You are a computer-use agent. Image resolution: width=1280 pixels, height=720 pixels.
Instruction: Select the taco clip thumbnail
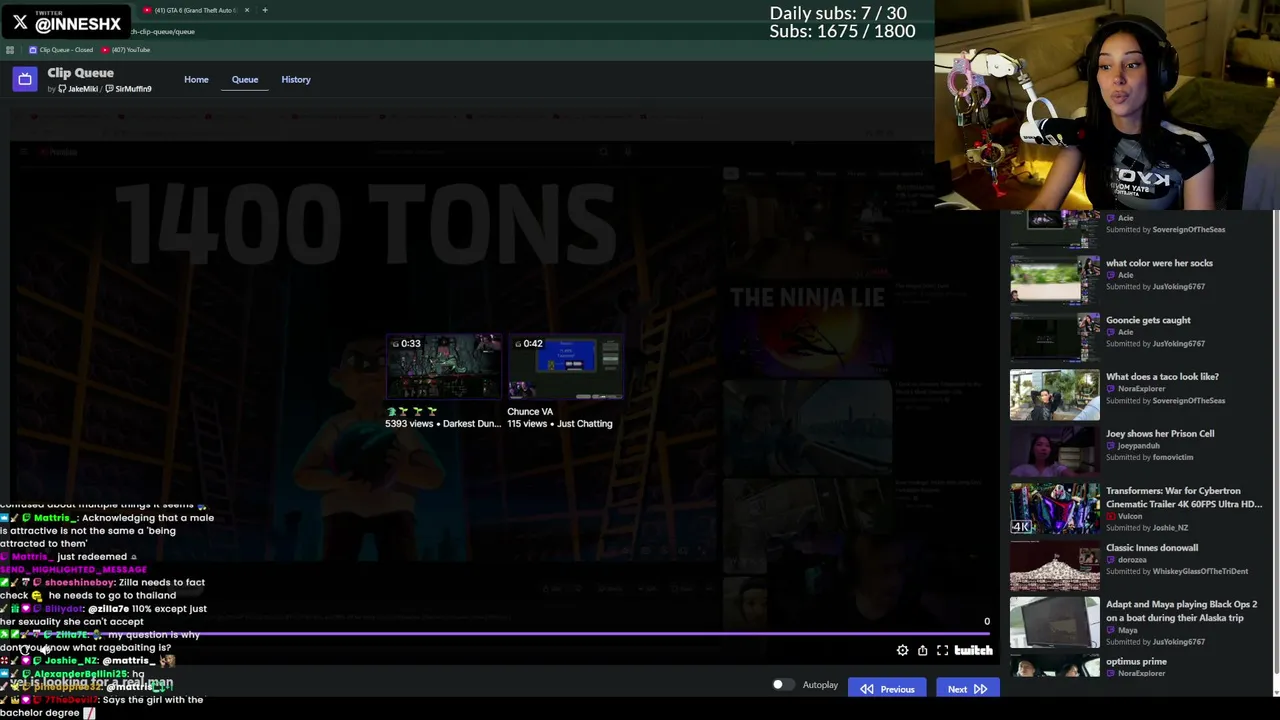pyautogui.click(x=1055, y=394)
